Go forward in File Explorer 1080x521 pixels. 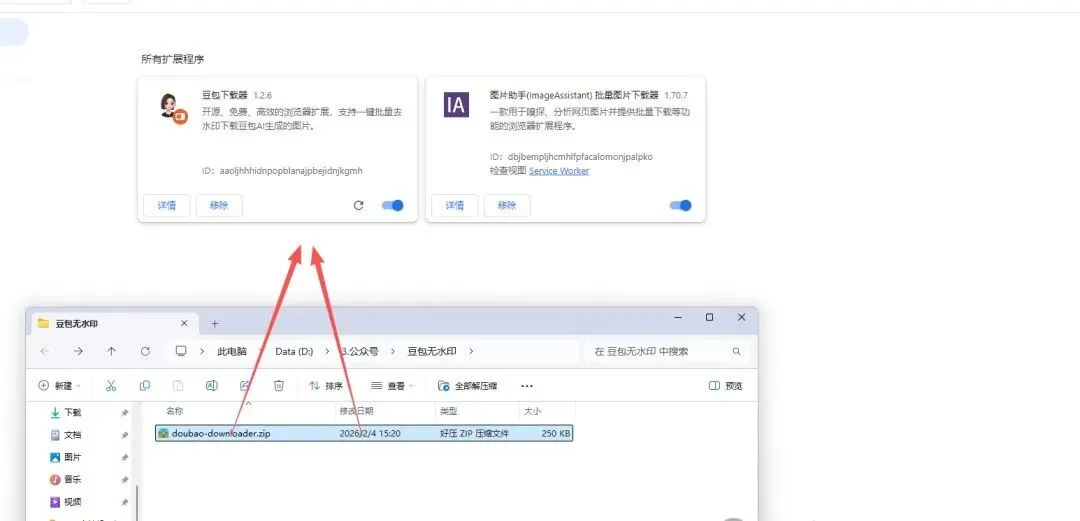coord(78,351)
